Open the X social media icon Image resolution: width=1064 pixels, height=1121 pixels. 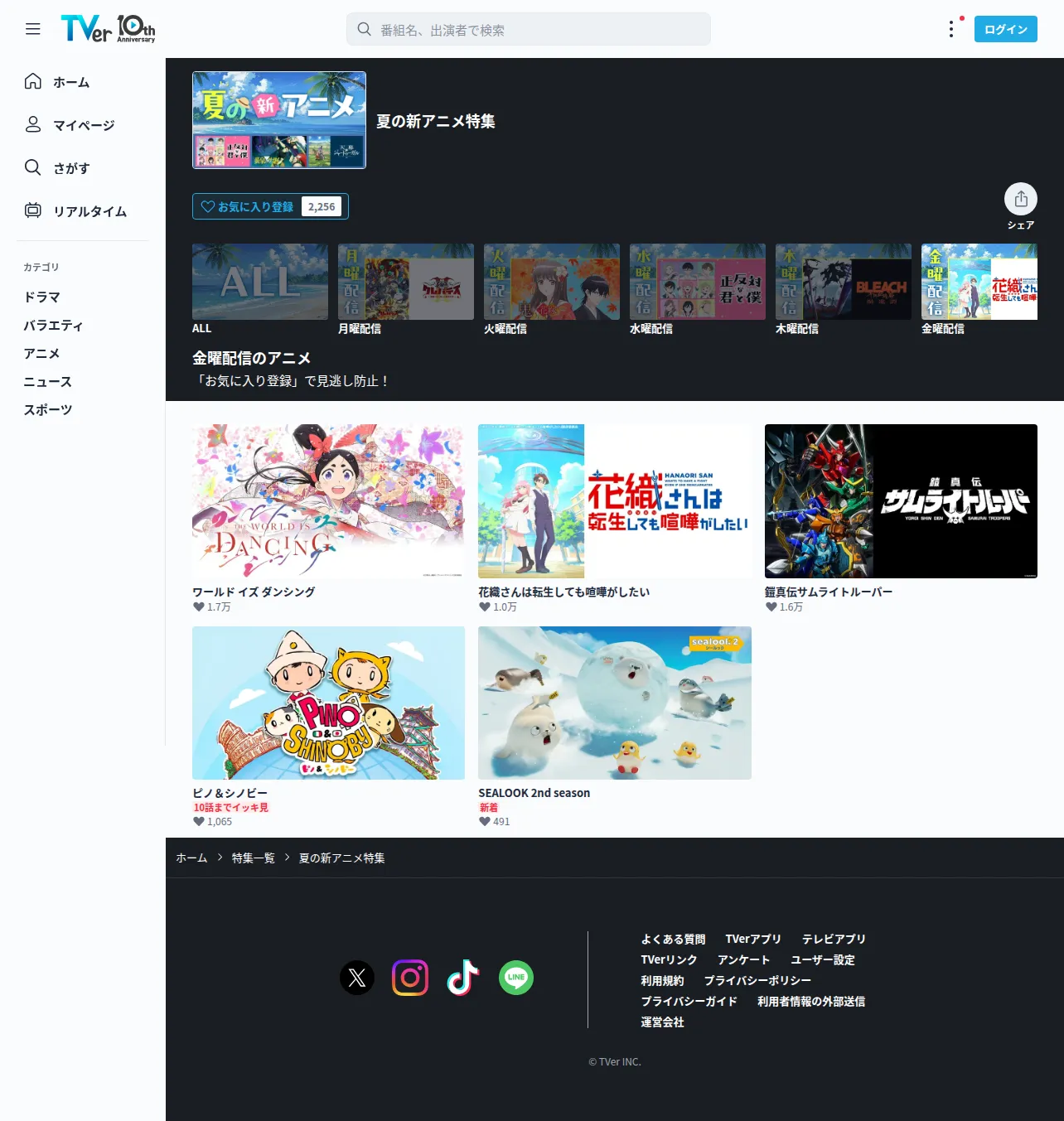click(357, 978)
